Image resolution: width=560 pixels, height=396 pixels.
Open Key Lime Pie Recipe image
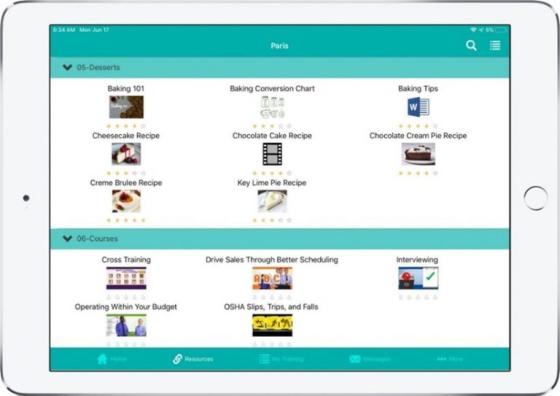[272, 201]
